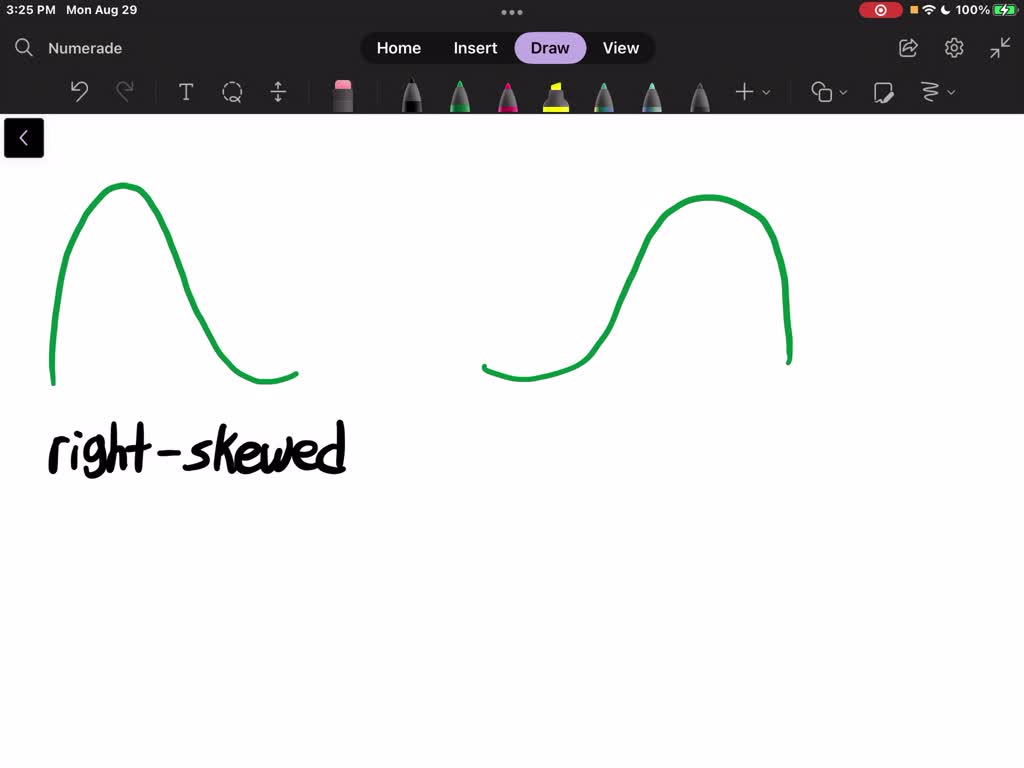Image resolution: width=1024 pixels, height=768 pixels.
Task: Select the Lasso select tool
Action: (232, 92)
